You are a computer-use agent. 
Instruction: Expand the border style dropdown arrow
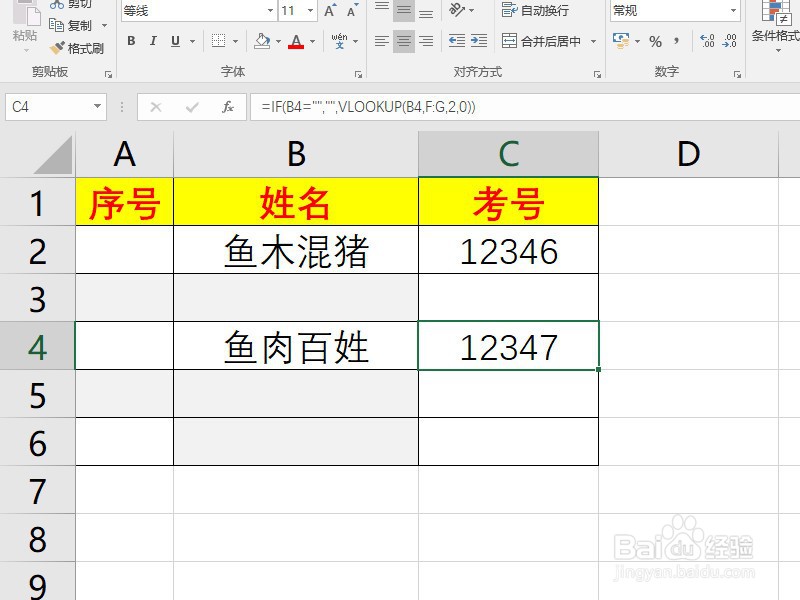coord(235,41)
